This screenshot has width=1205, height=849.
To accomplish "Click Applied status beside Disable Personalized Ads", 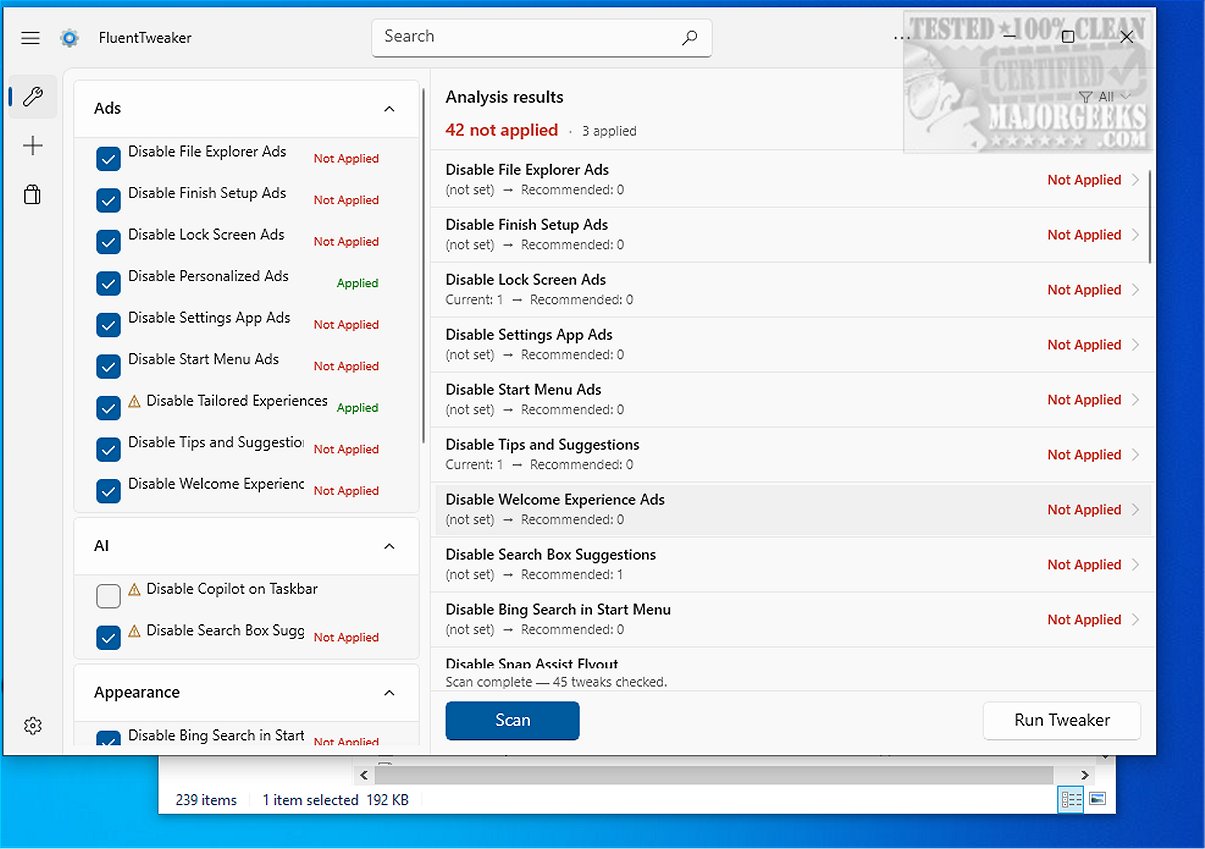I will [357, 284].
